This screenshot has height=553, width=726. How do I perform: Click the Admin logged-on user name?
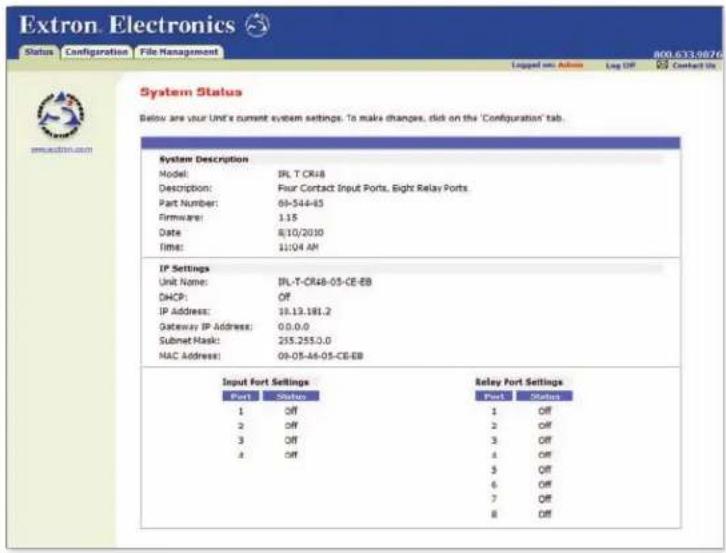570,65
